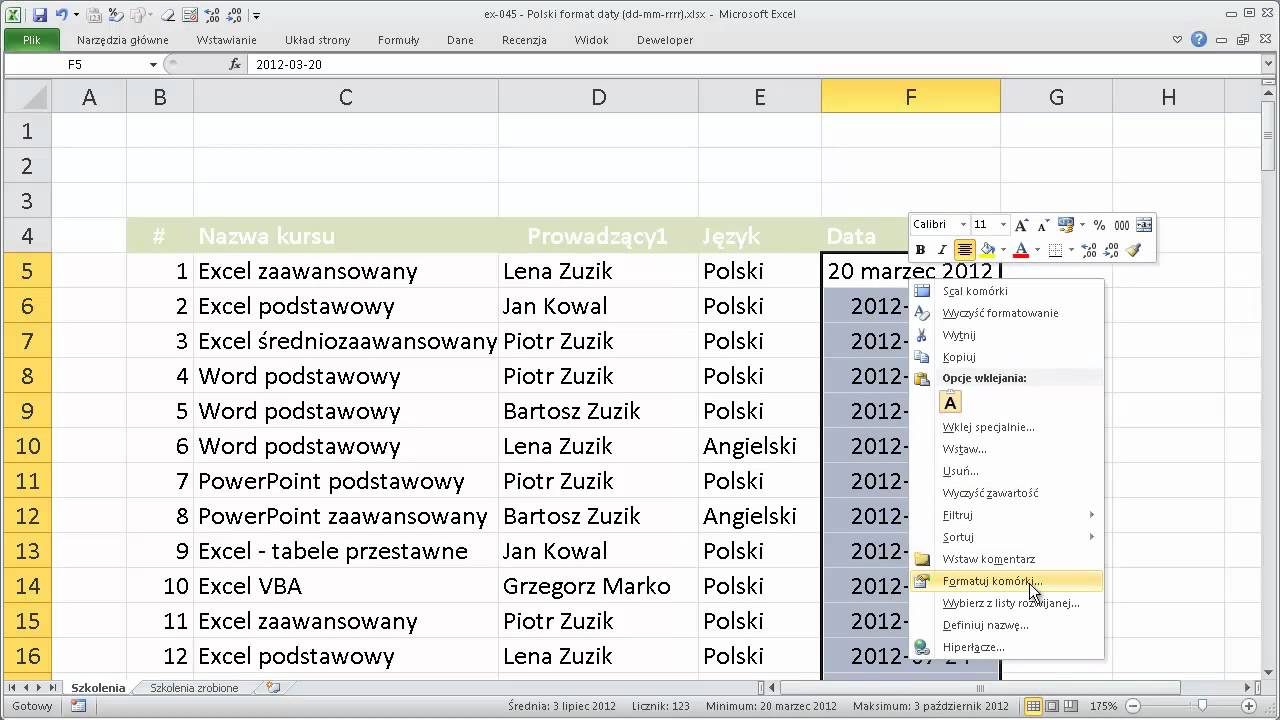
Task: Click the borders icon in mini toolbar
Action: pos(1055,250)
